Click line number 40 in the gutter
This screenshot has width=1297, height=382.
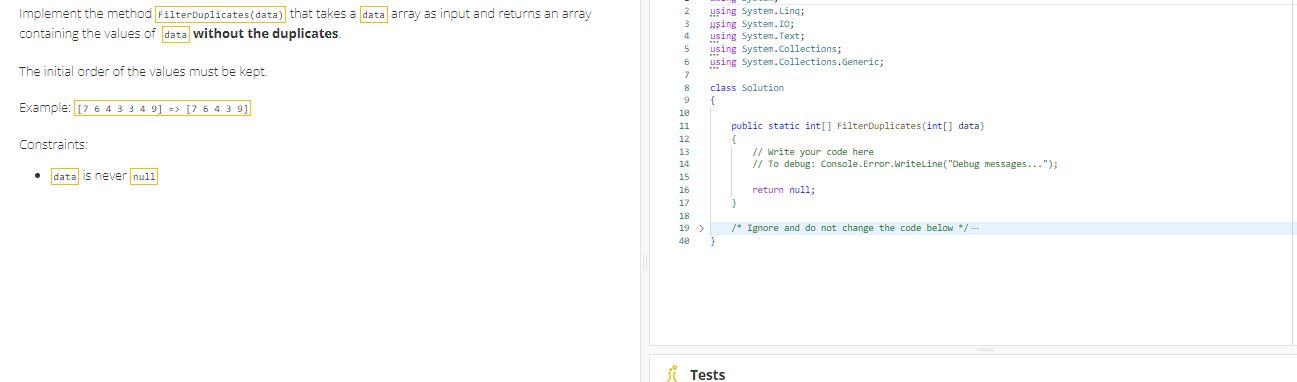point(684,241)
